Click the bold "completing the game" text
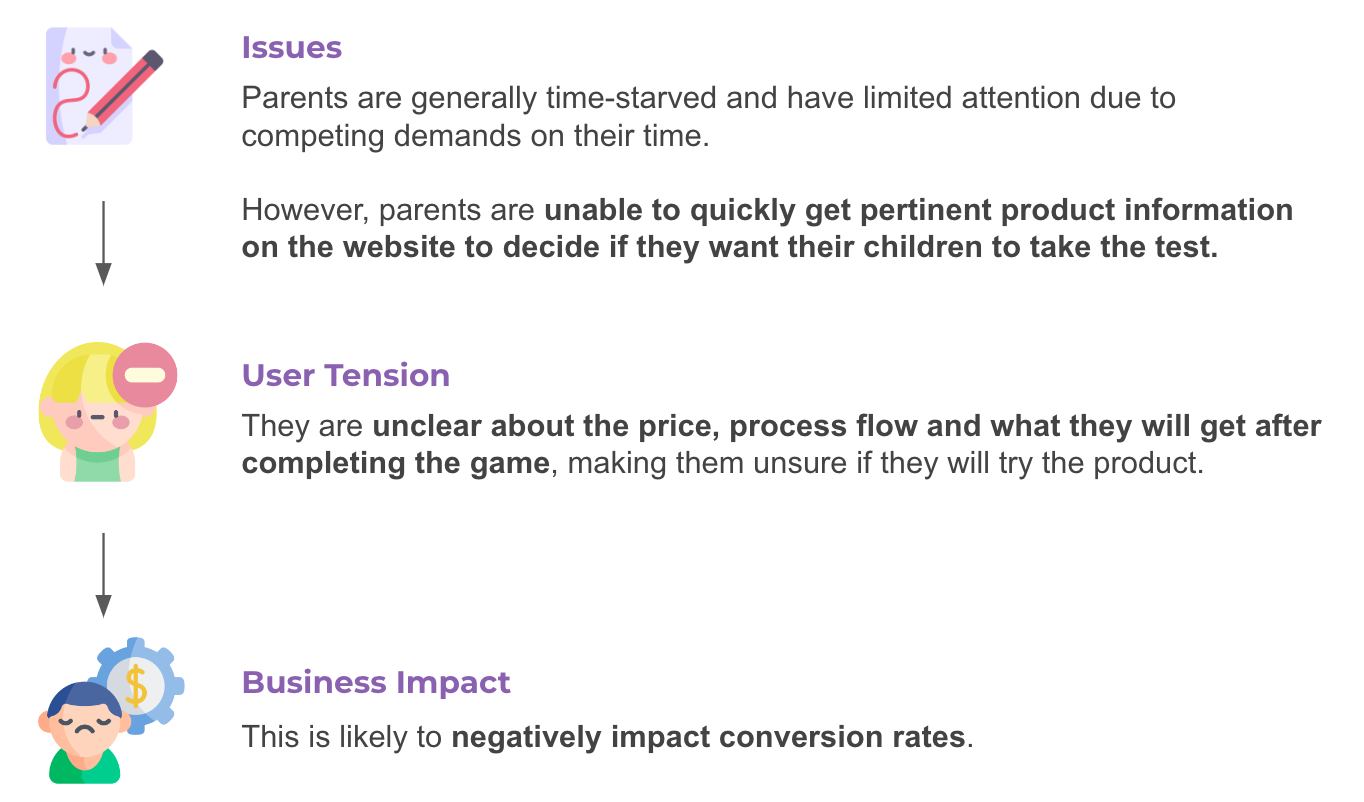1364x802 pixels. click(396, 464)
